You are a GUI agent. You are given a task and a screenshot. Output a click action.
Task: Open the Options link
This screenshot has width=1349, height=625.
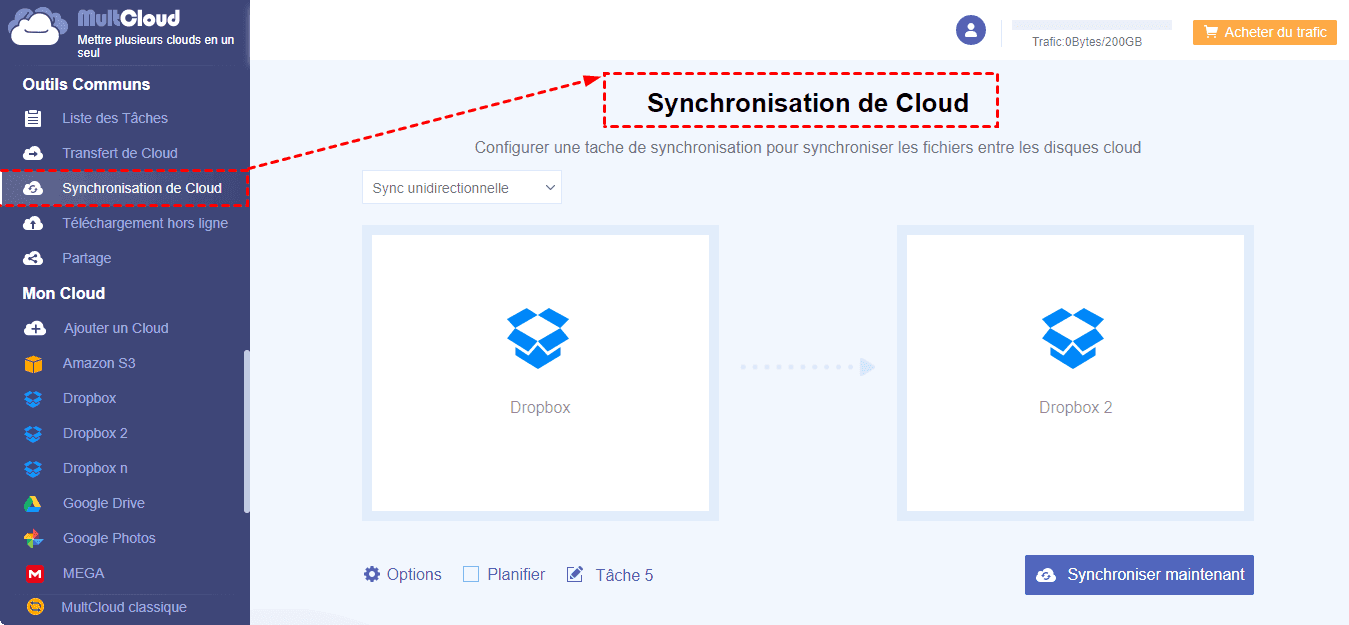(x=414, y=574)
